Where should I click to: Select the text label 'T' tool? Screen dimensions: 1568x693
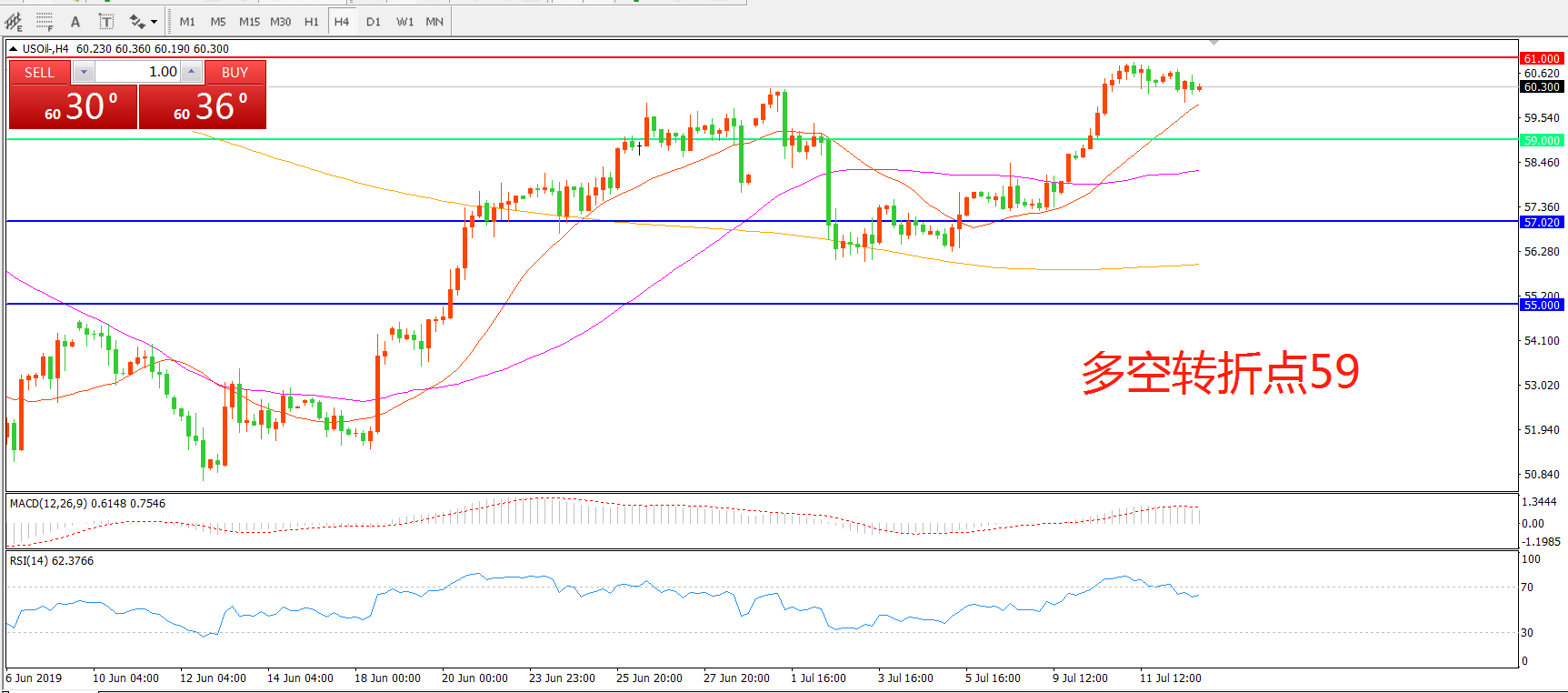click(x=106, y=22)
